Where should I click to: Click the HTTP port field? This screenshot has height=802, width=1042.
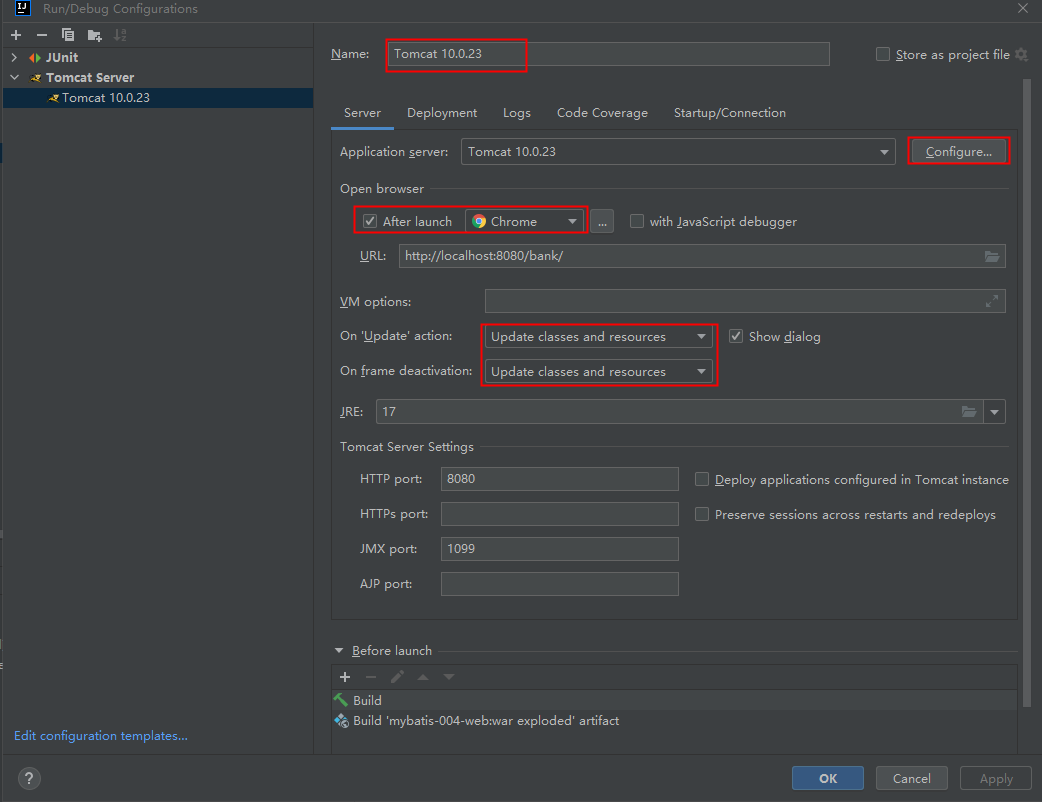pos(560,479)
